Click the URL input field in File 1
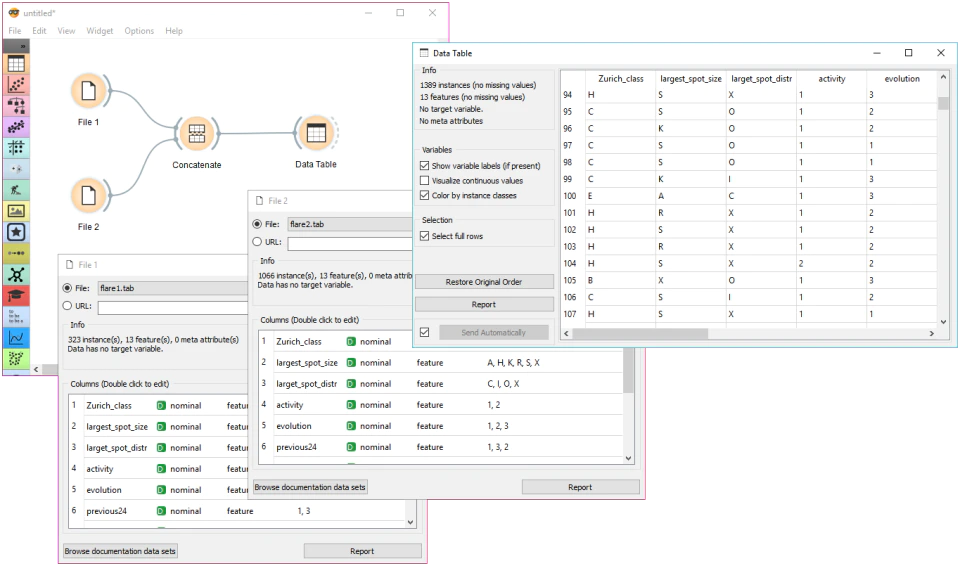 (173, 306)
